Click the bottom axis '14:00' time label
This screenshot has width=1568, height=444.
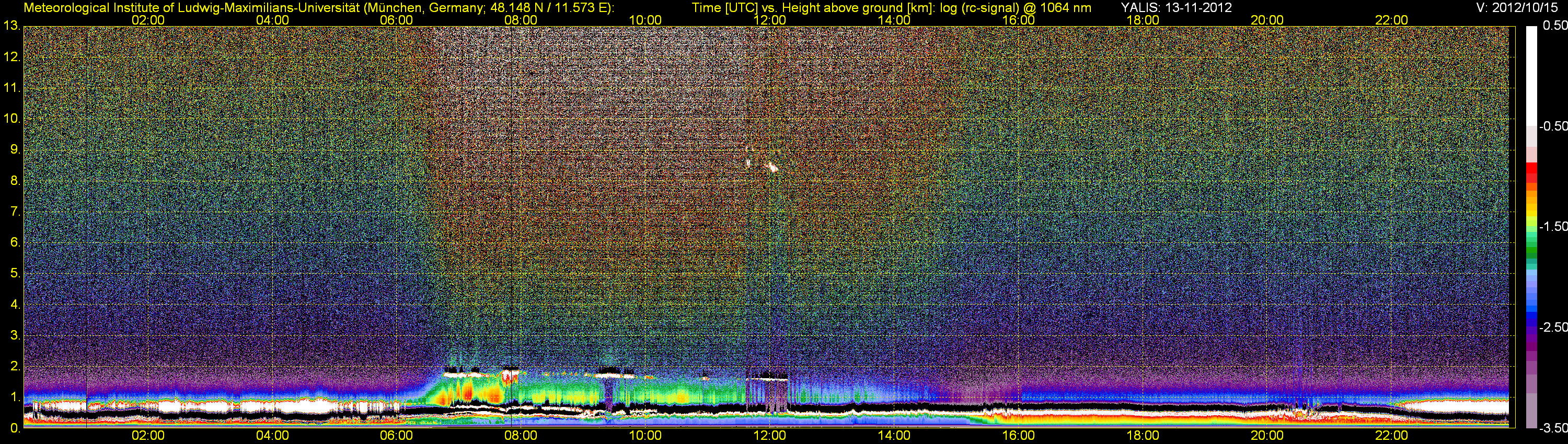coord(894,436)
